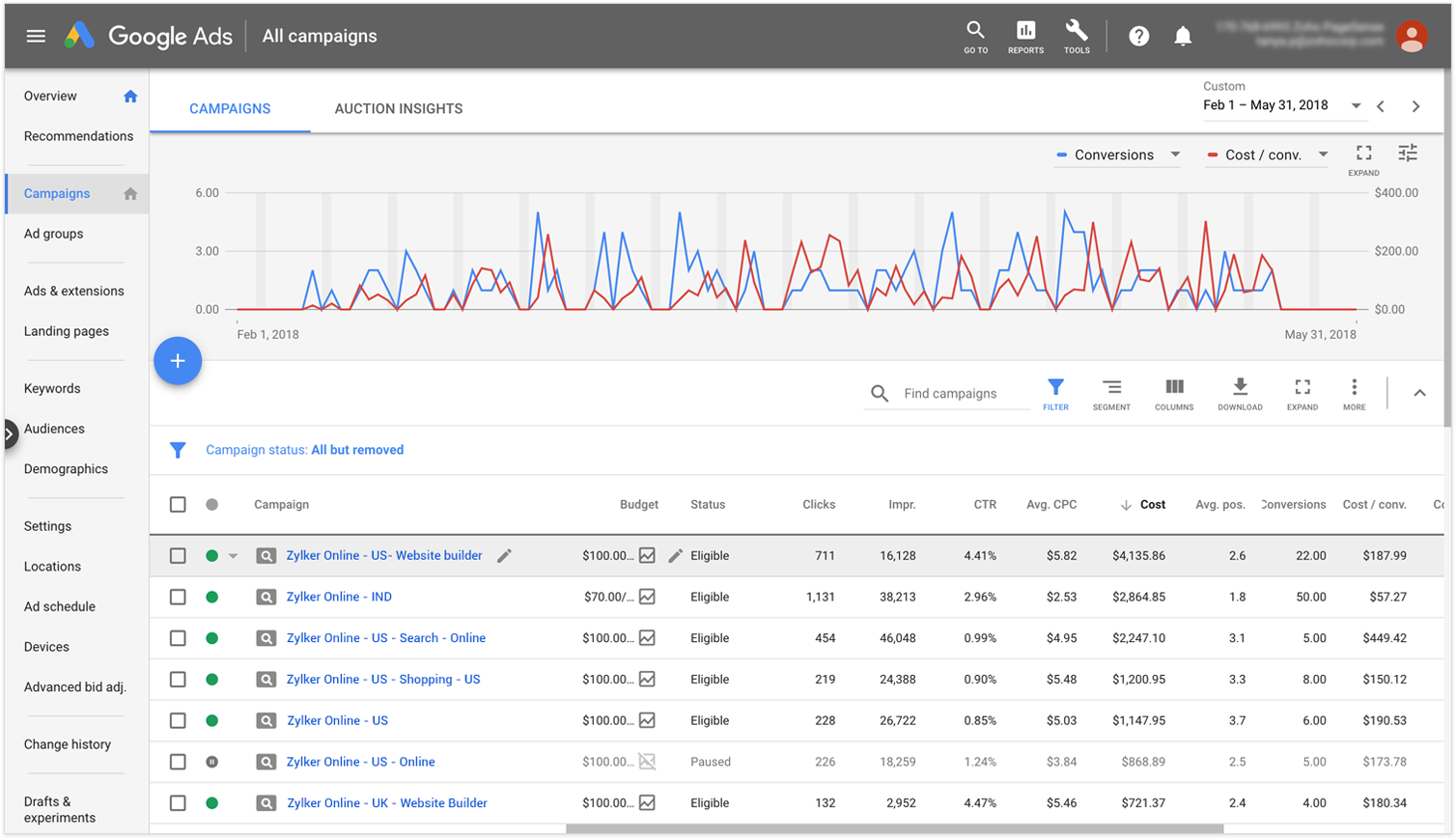Open the More three-dots menu
This screenshot has width=1456, height=839.
pyautogui.click(x=1355, y=394)
